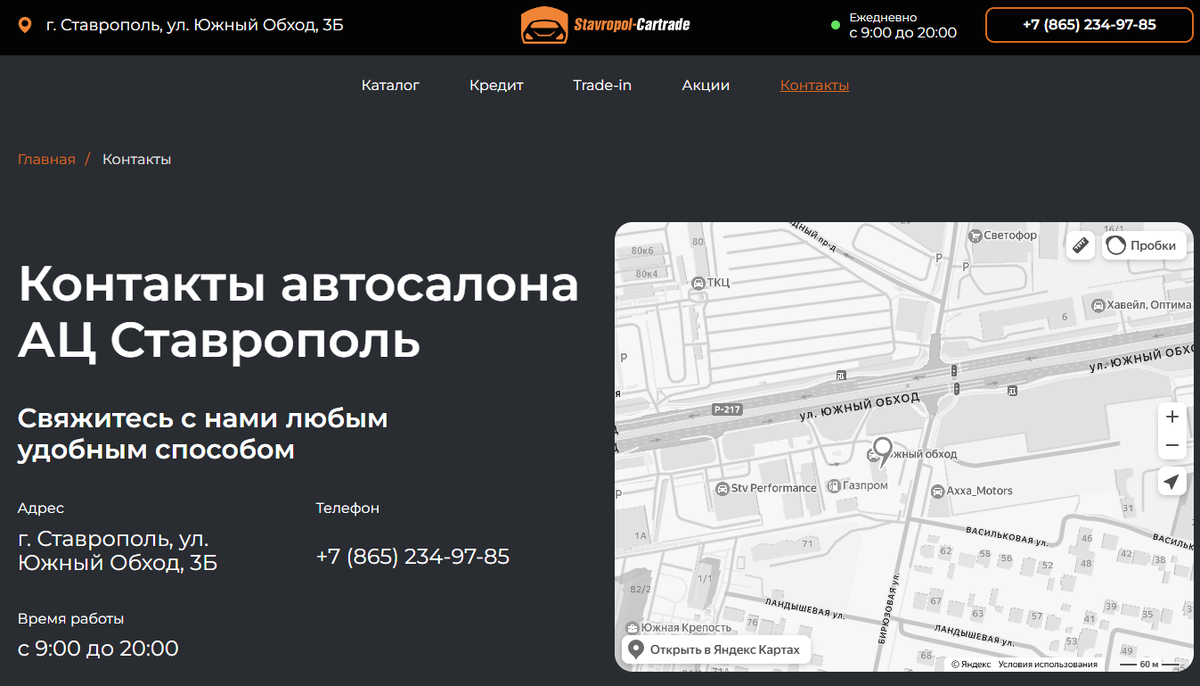The width and height of the screenshot is (1200, 686).
Task: Select the Axxa_Motors car icon
Action: (x=937, y=491)
